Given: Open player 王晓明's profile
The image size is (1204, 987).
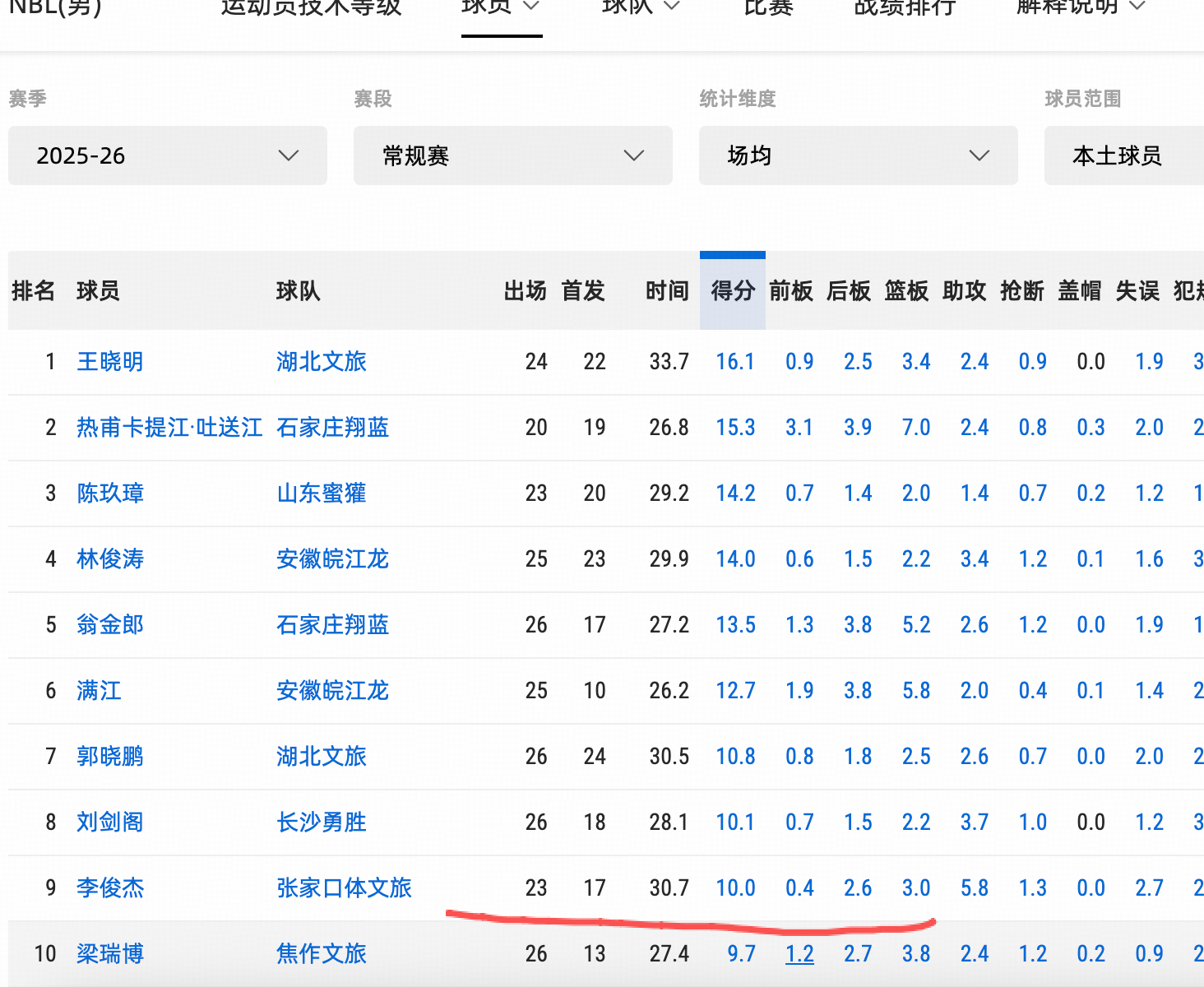Looking at the screenshot, I should point(109,362).
